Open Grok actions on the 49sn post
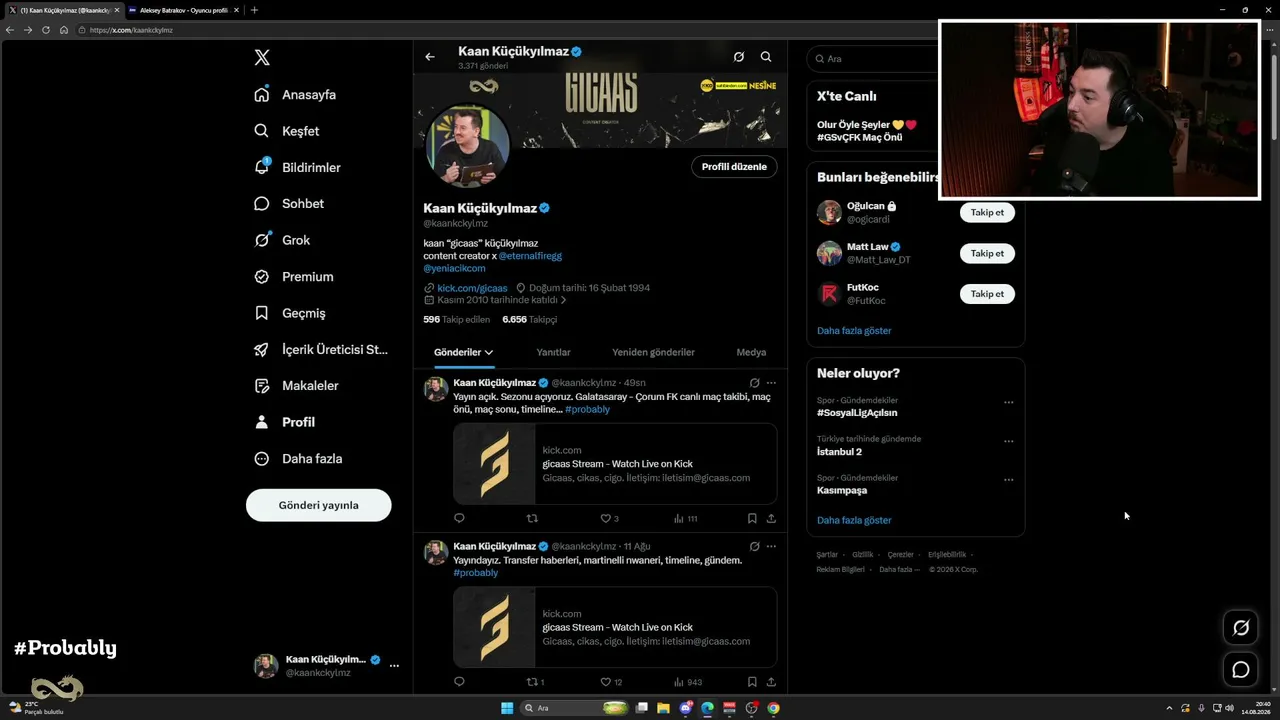The width and height of the screenshot is (1280, 720). 754,382
